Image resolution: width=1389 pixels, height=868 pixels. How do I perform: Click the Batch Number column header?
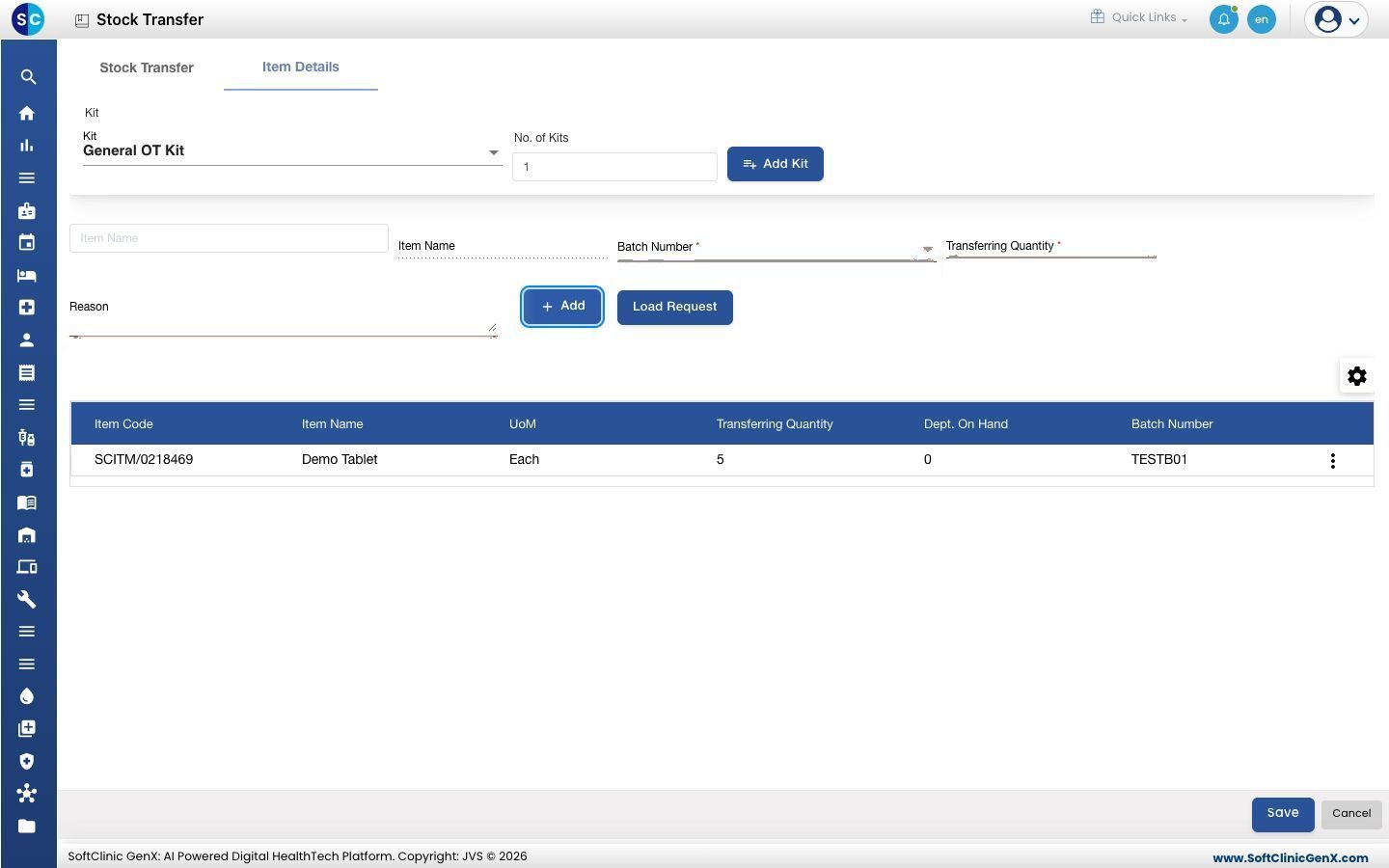(1172, 424)
